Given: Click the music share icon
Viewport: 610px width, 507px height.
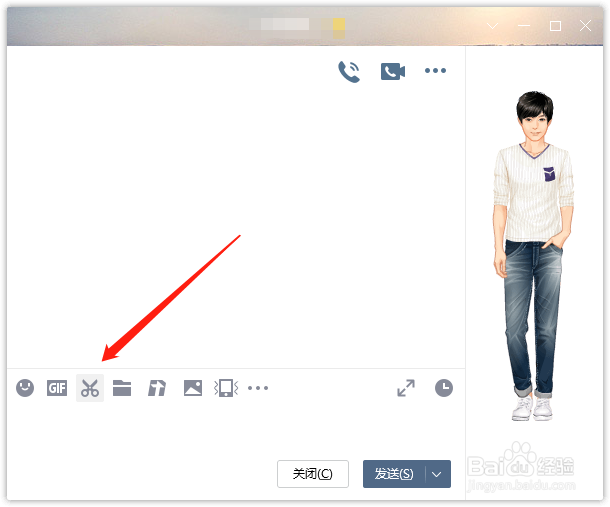Looking at the screenshot, I should (x=157, y=388).
